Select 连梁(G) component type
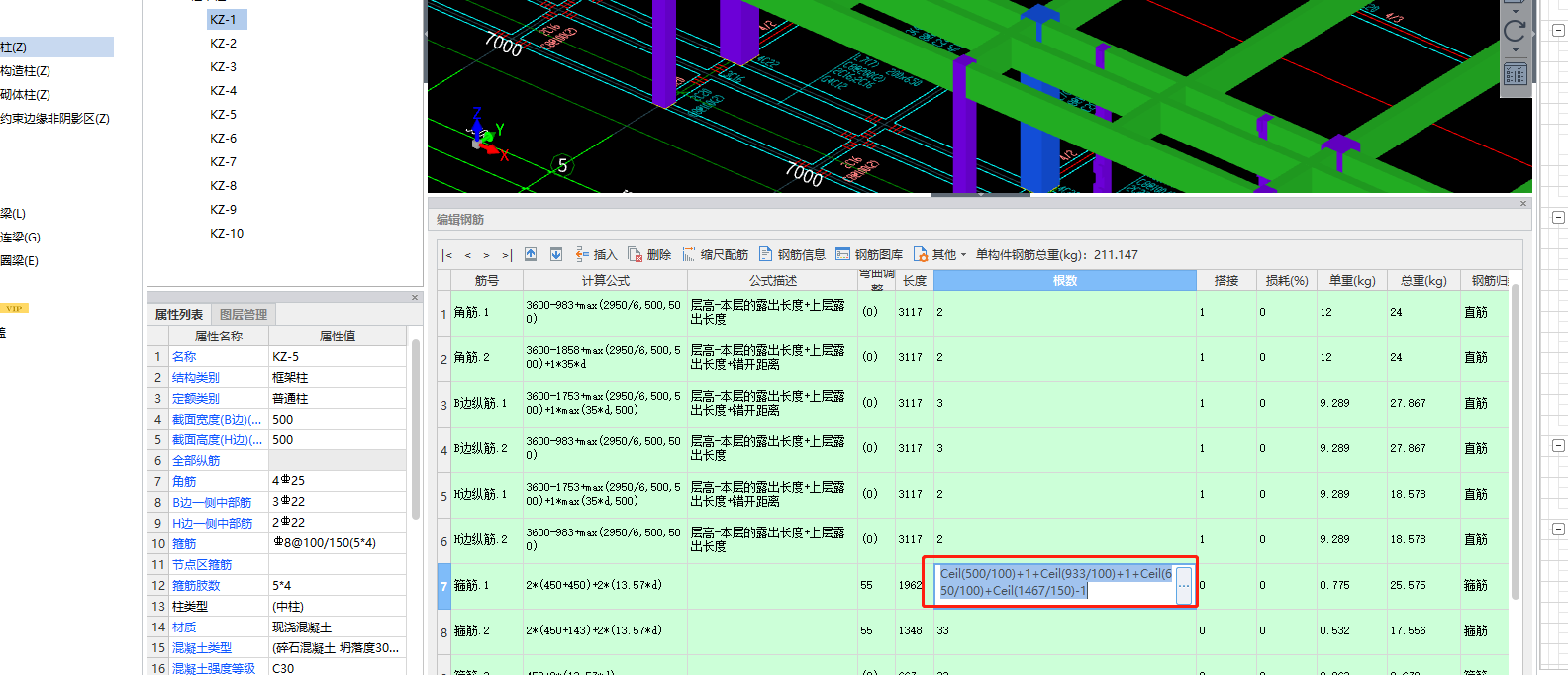Image resolution: width=1568 pixels, height=675 pixels. click(x=20, y=237)
